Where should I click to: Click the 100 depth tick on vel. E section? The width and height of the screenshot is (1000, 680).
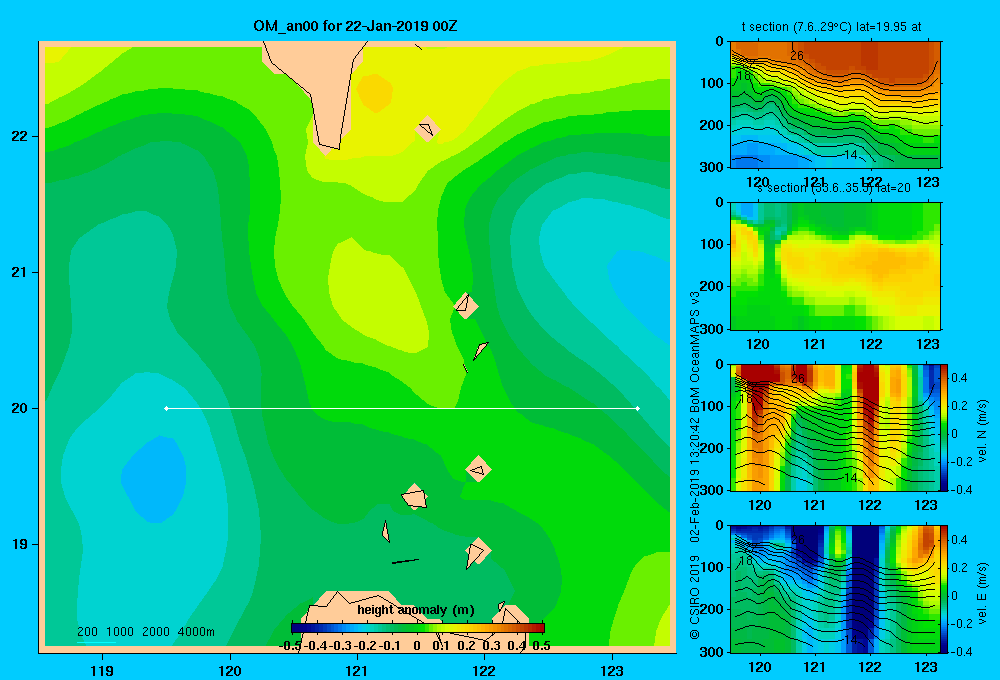710,567
